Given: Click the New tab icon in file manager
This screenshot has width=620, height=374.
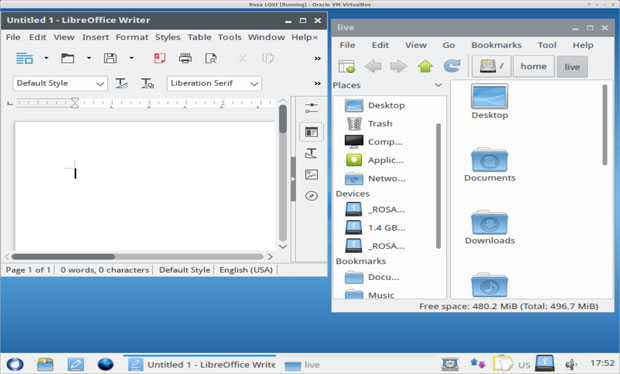Looking at the screenshot, I should coord(347,66).
